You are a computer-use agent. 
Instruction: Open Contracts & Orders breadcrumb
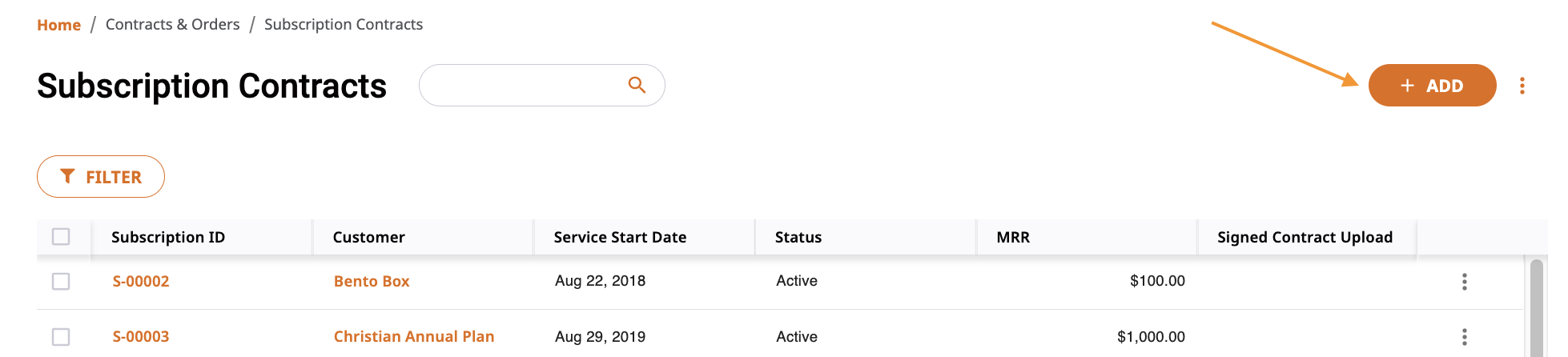point(172,25)
